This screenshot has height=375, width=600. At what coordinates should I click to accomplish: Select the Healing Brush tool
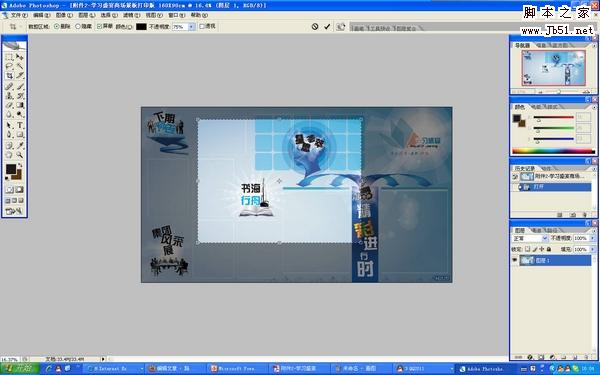[x=9, y=86]
